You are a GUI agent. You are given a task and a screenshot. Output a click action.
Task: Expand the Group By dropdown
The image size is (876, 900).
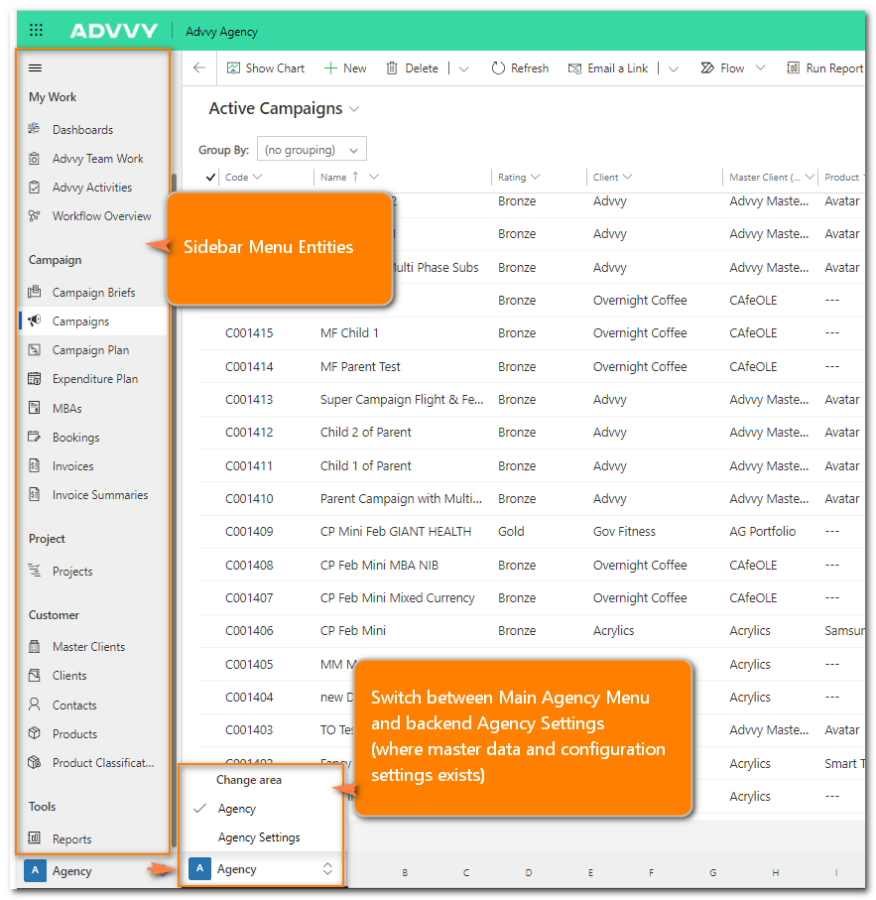coord(312,150)
